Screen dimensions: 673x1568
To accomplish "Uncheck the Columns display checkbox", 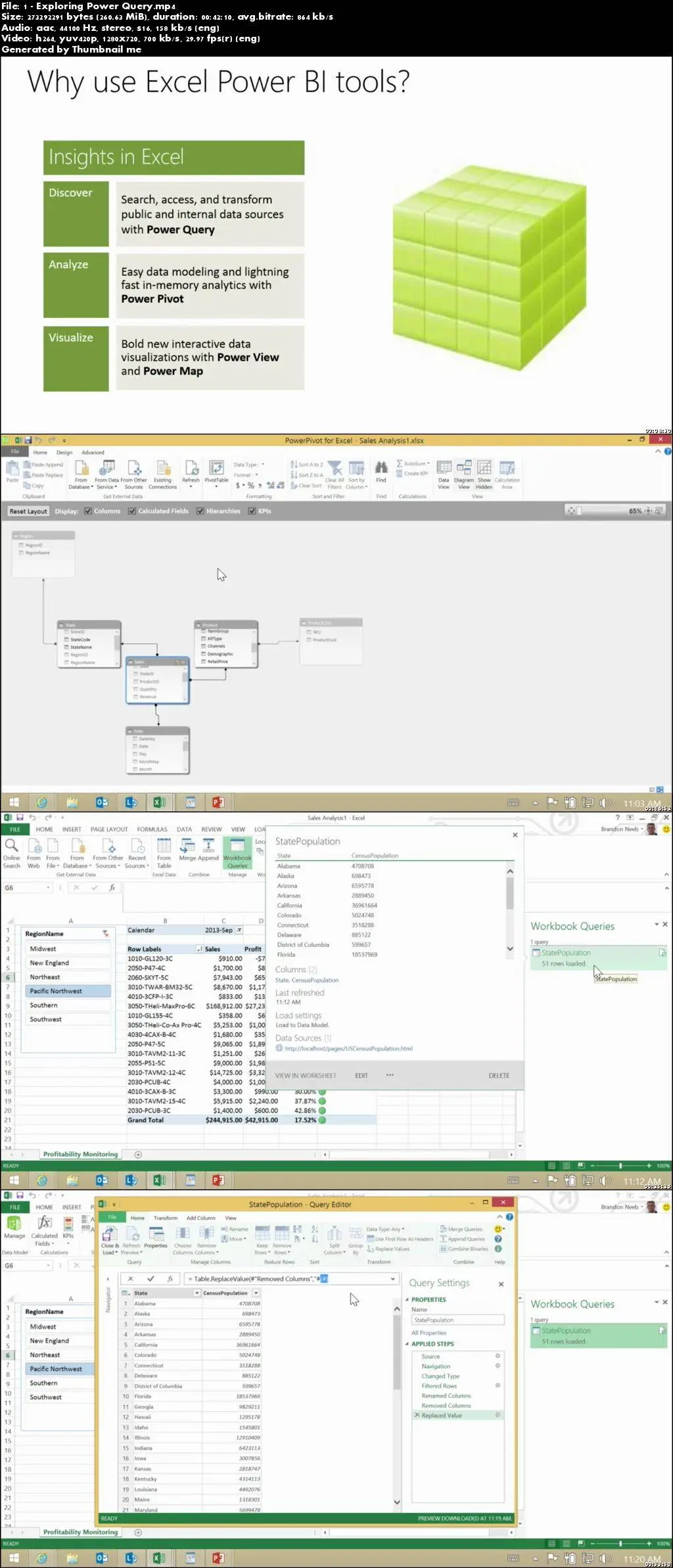I will pyautogui.click(x=88, y=511).
